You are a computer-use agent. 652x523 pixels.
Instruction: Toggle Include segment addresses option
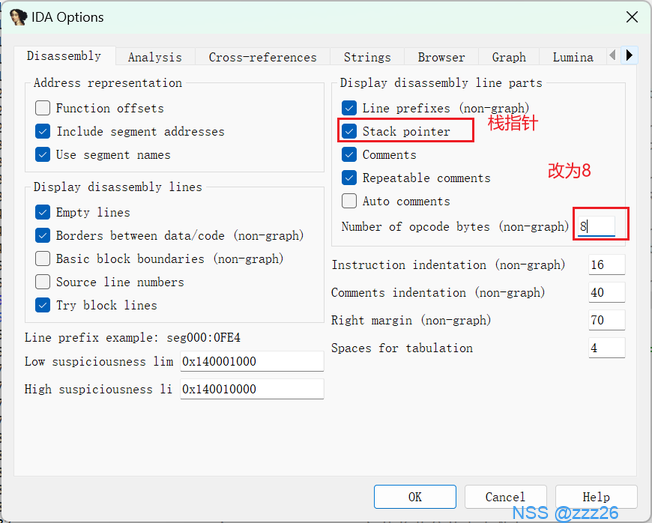pos(43,131)
